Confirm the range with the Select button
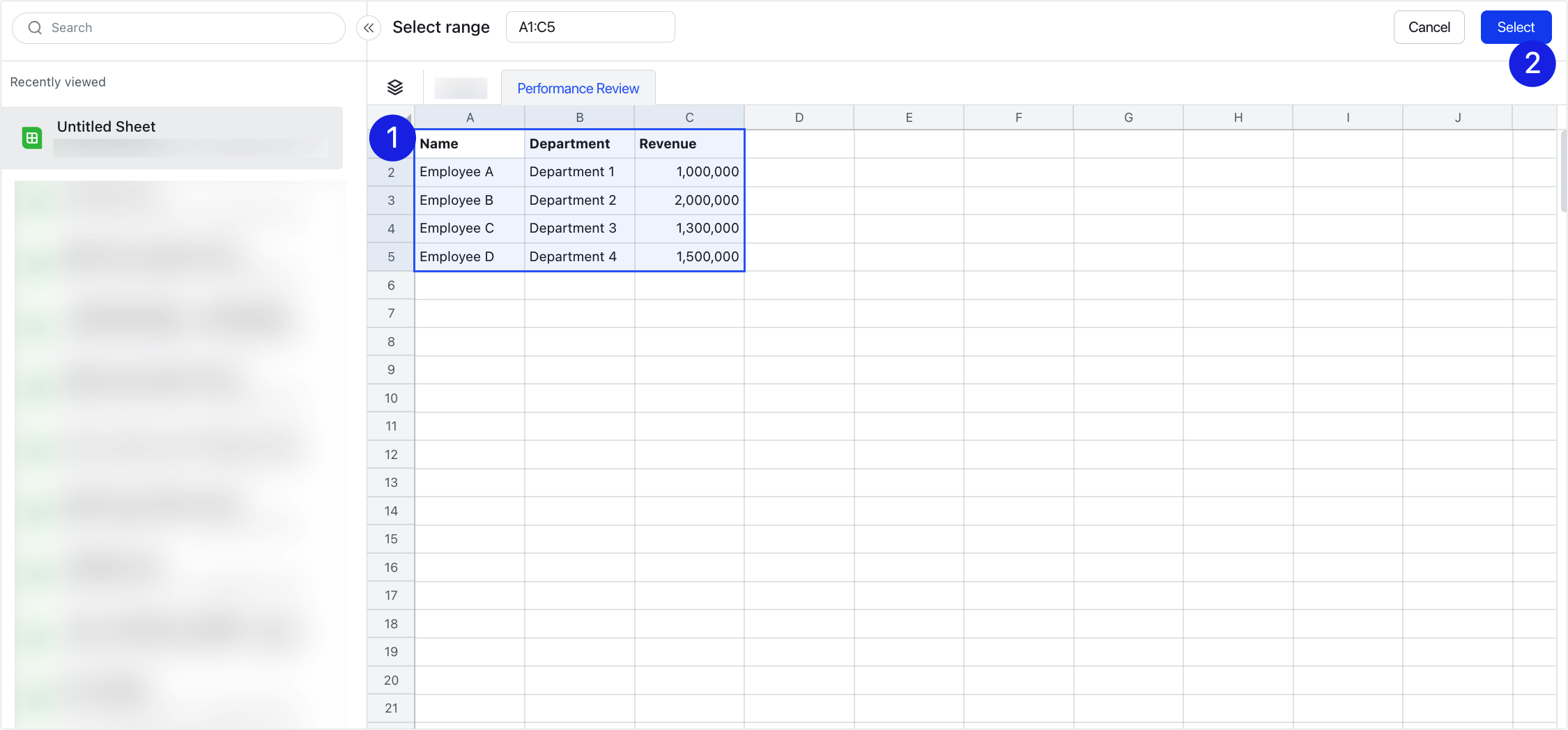 (1516, 26)
